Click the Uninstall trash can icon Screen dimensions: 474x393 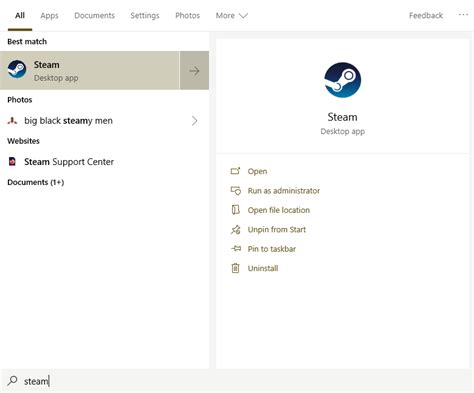(235, 268)
